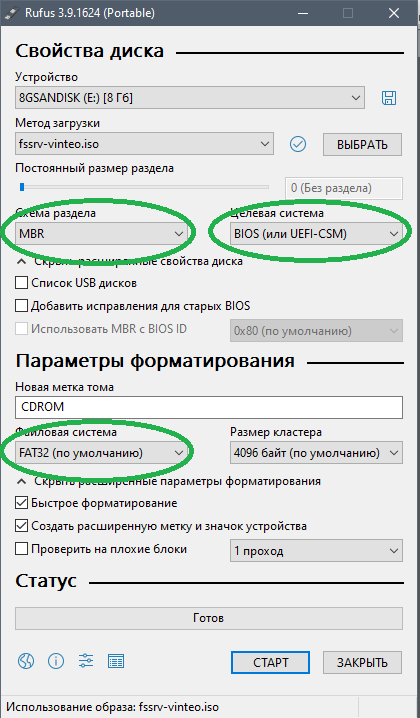Expand the Файловая система FAT32 dropdown

click(x=101, y=453)
